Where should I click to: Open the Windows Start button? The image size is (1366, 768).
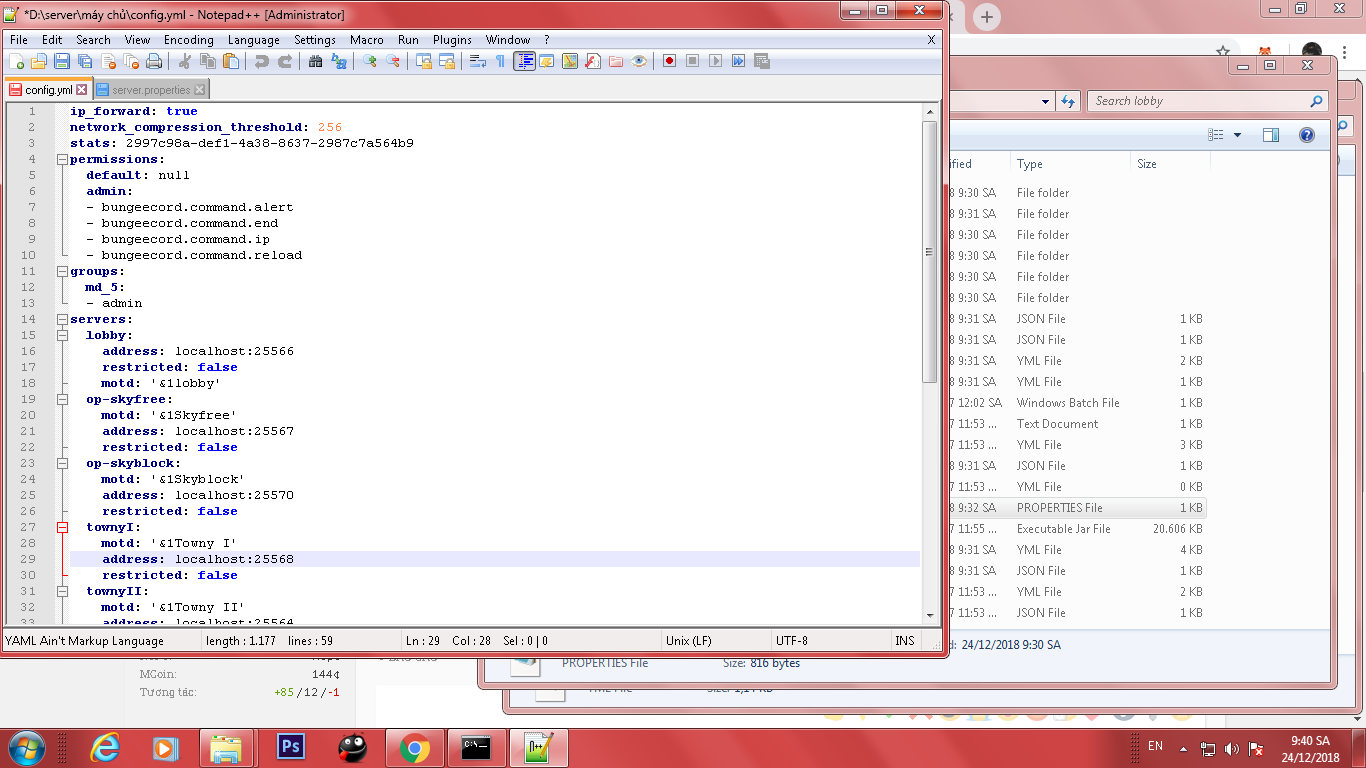tap(27, 748)
